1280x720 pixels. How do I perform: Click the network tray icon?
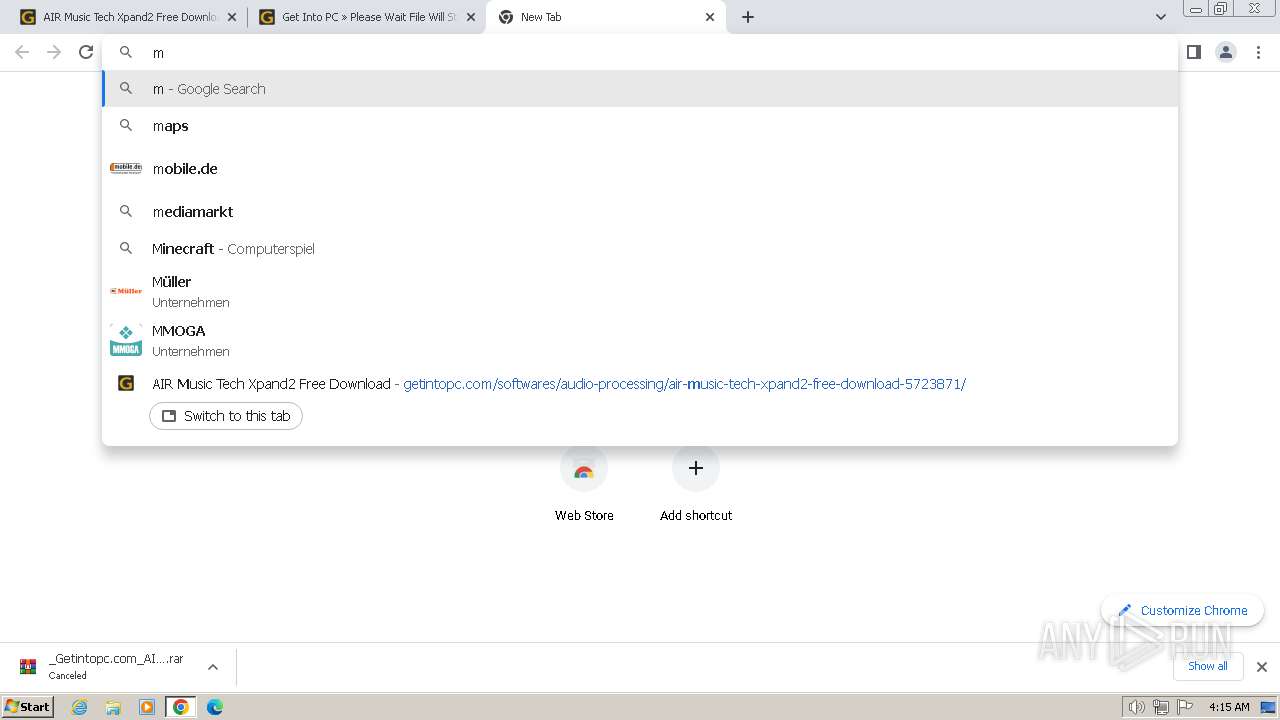click(x=1161, y=707)
